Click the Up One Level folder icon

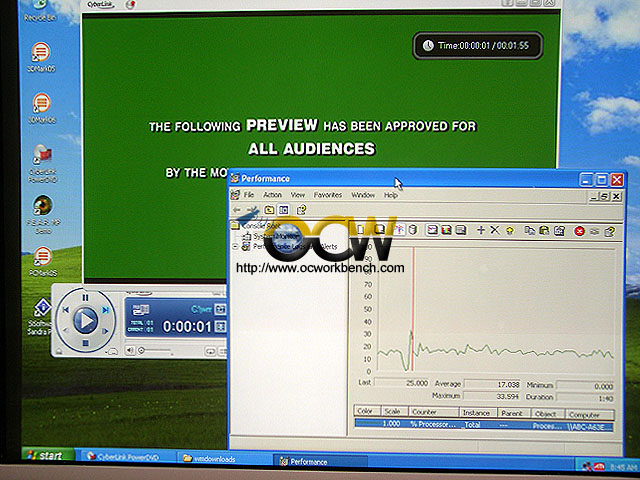(x=269, y=210)
